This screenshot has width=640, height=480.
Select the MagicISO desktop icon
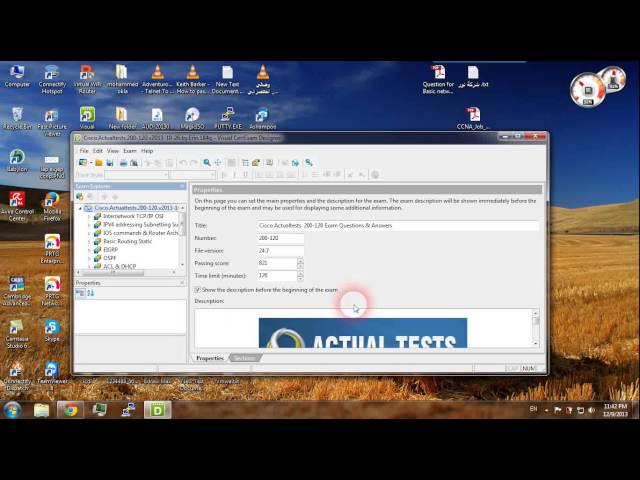click(192, 118)
